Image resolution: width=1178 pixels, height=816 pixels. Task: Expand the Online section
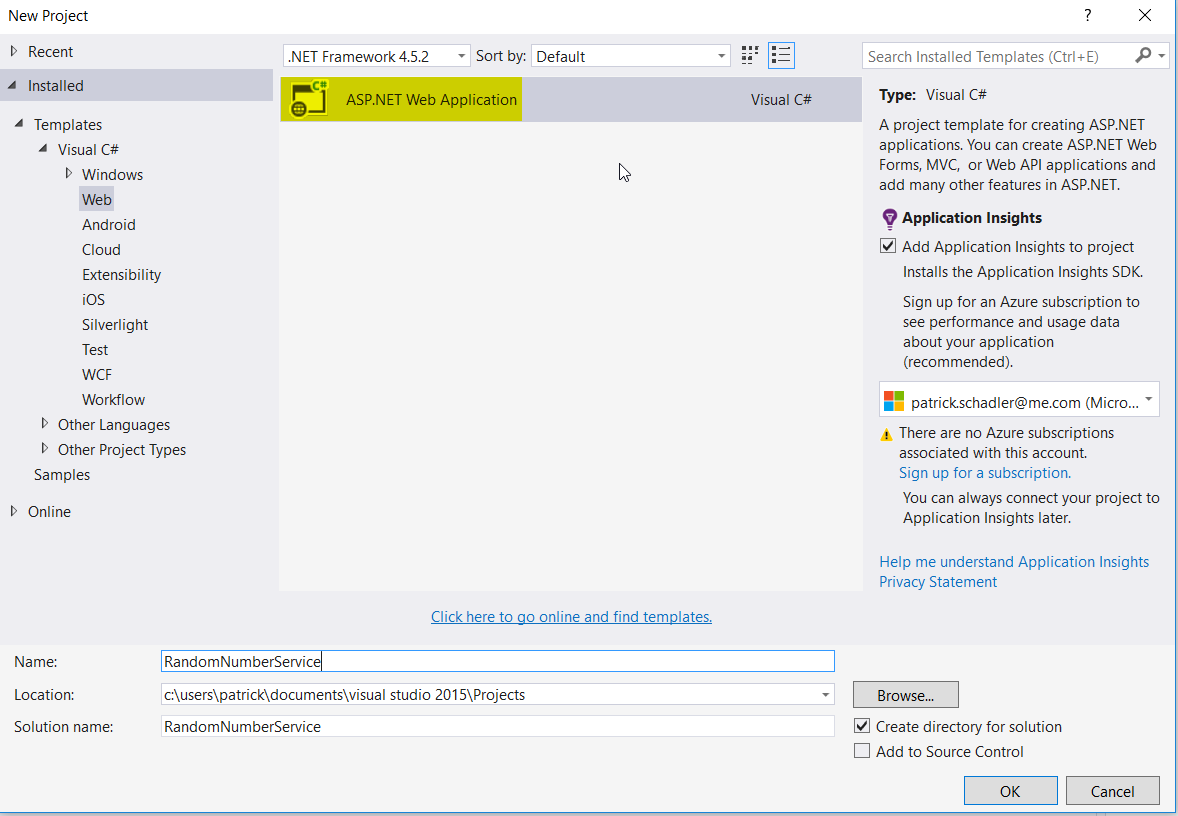point(14,511)
